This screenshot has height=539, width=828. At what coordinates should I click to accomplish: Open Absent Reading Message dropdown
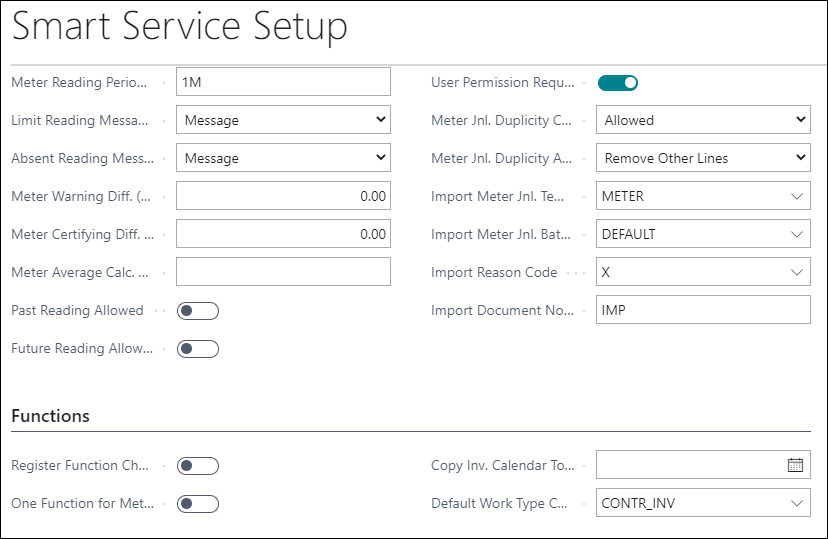pos(284,158)
